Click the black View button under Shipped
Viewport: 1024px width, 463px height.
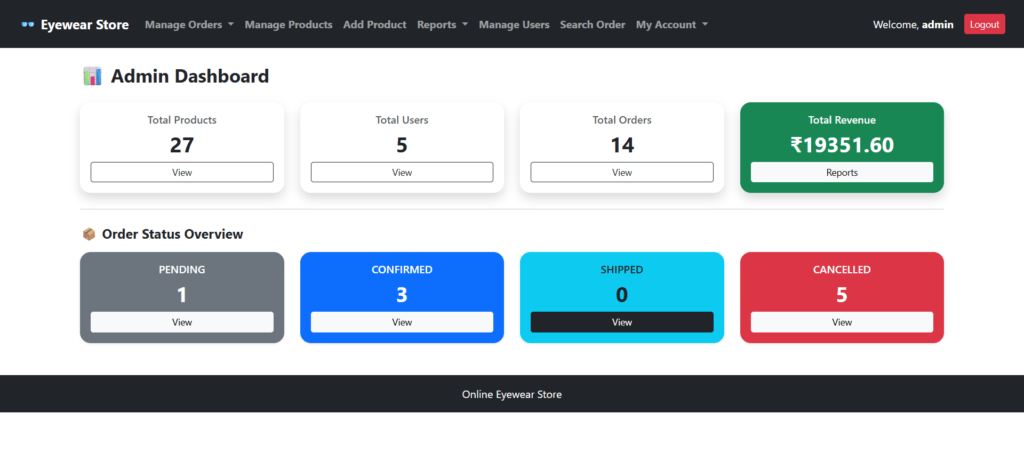[x=622, y=322]
